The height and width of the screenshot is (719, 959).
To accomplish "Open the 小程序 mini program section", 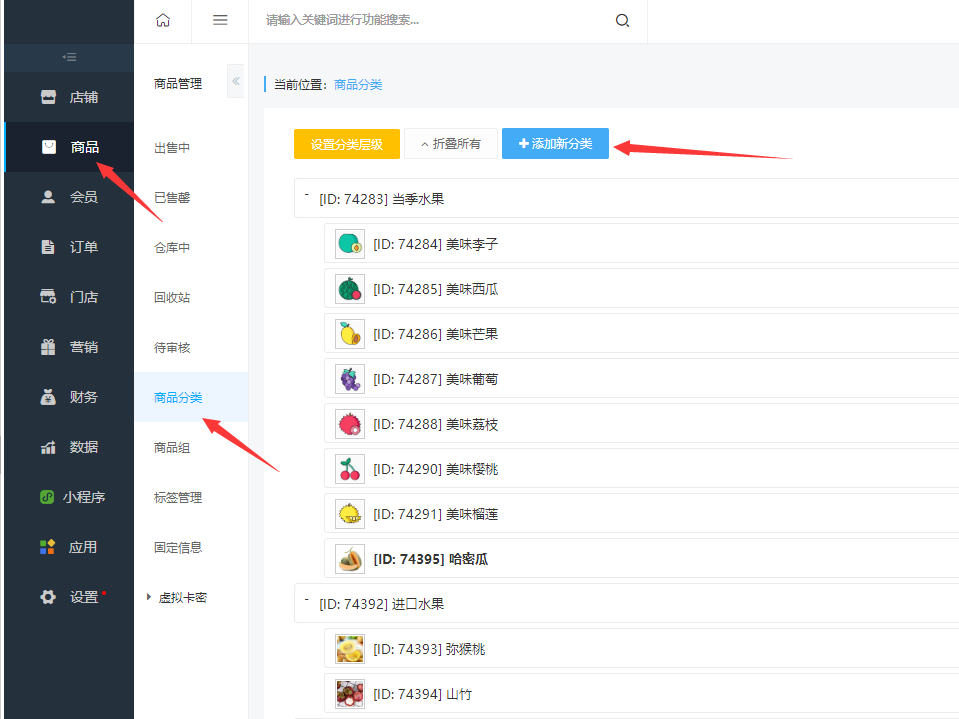I will click(69, 497).
